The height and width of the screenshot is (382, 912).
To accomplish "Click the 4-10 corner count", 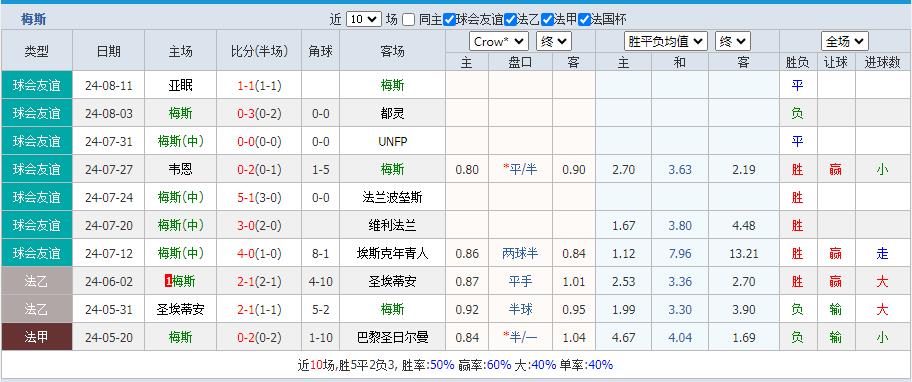I will 320,281.
